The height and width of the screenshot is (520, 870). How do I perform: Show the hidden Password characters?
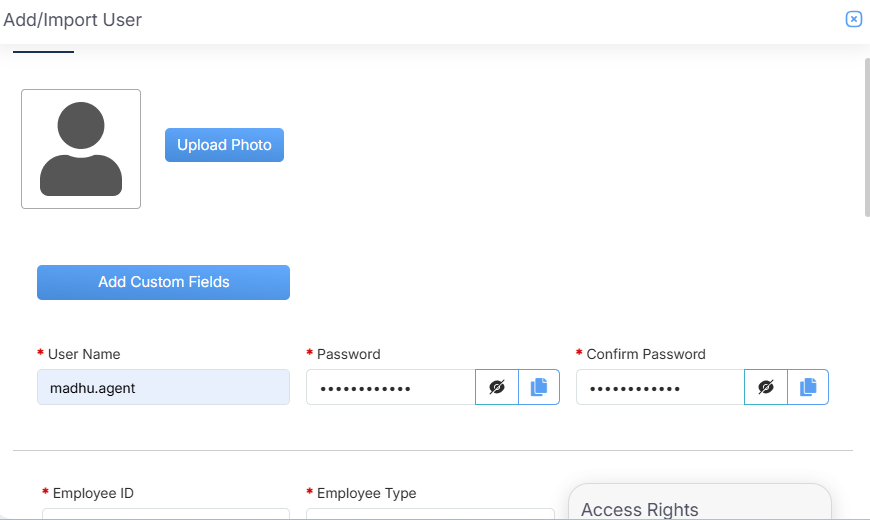coord(497,387)
